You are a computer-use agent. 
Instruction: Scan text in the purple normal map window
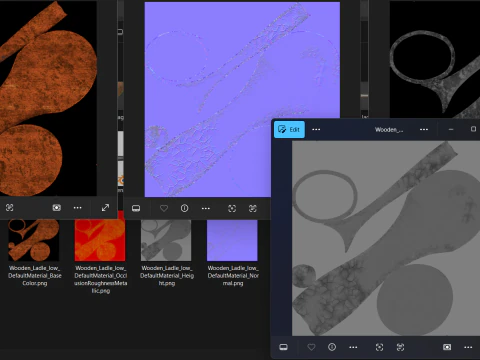pos(253,208)
